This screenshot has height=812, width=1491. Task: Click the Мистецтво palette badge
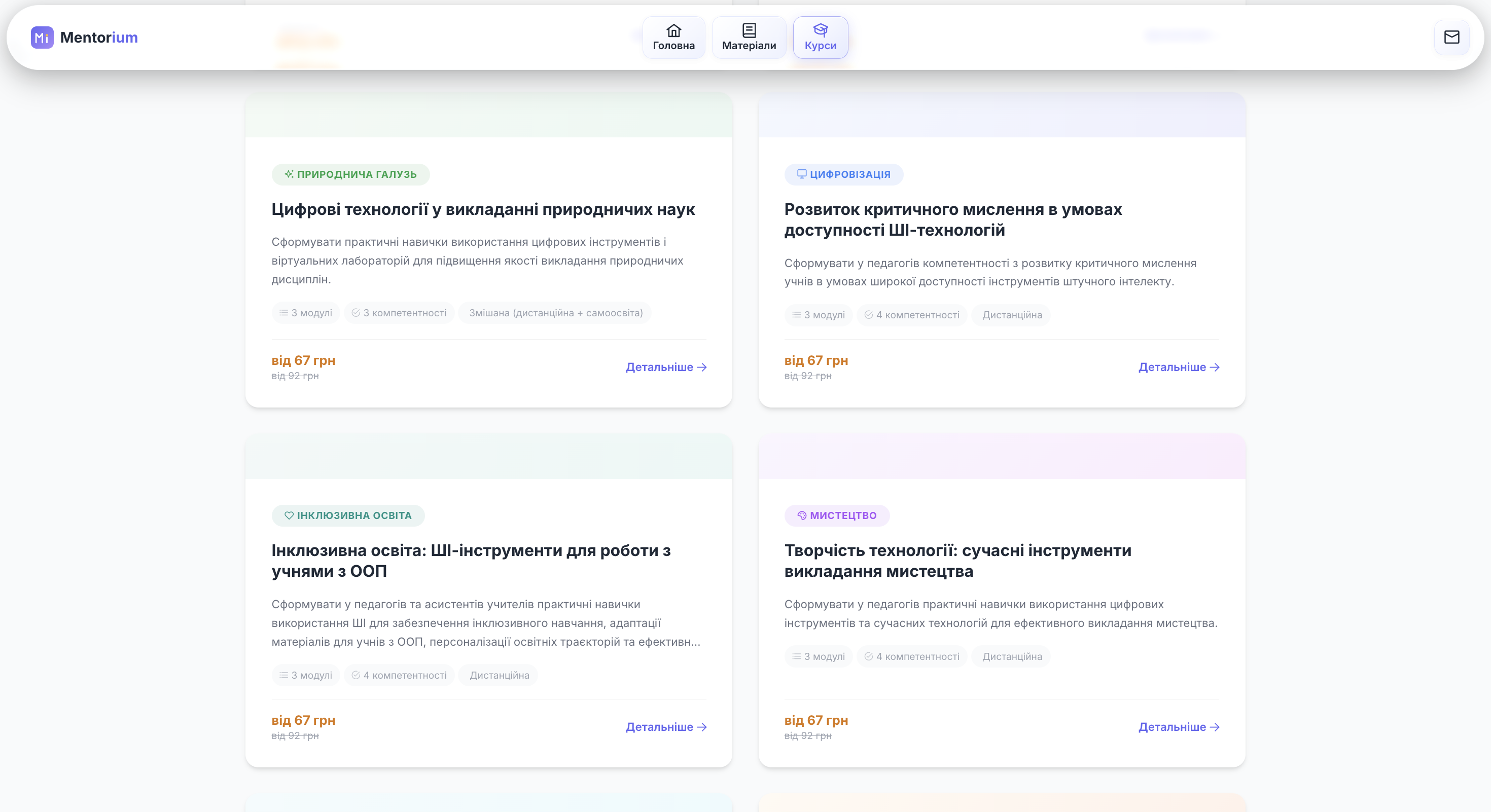(836, 515)
